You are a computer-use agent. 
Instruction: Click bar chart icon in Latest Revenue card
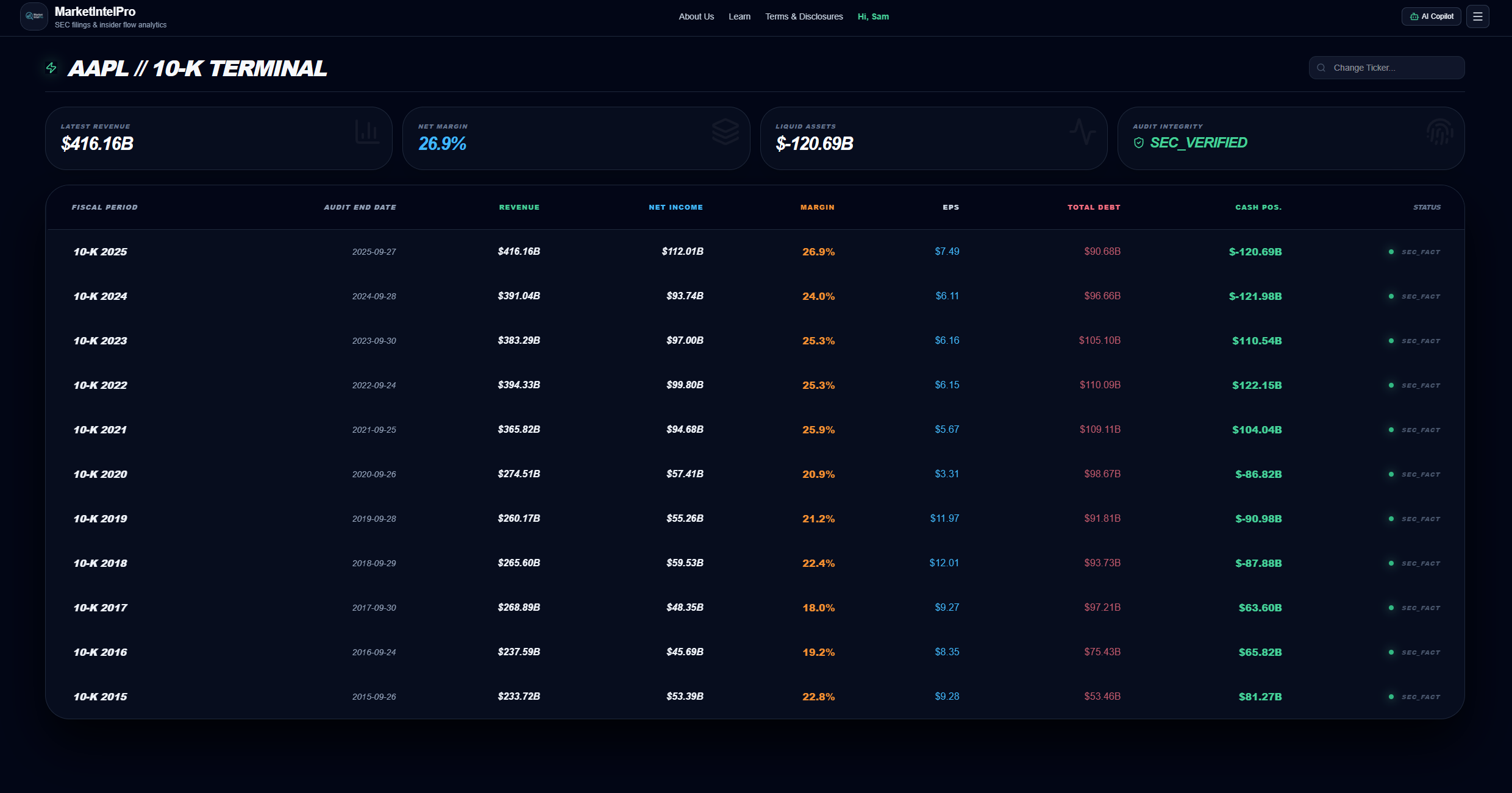coord(367,132)
